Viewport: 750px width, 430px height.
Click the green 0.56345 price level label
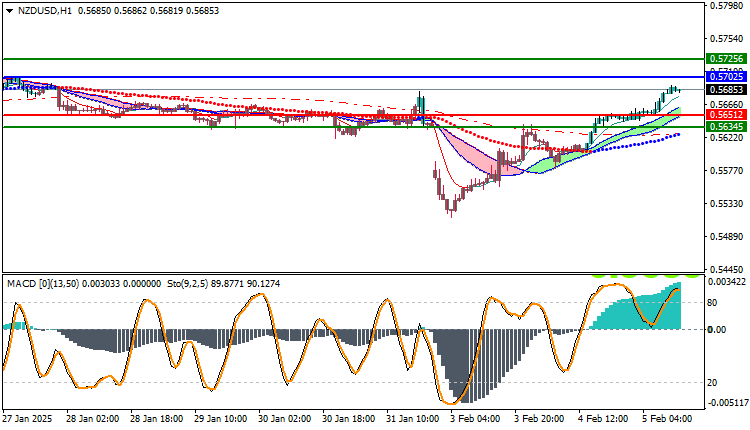[726, 127]
